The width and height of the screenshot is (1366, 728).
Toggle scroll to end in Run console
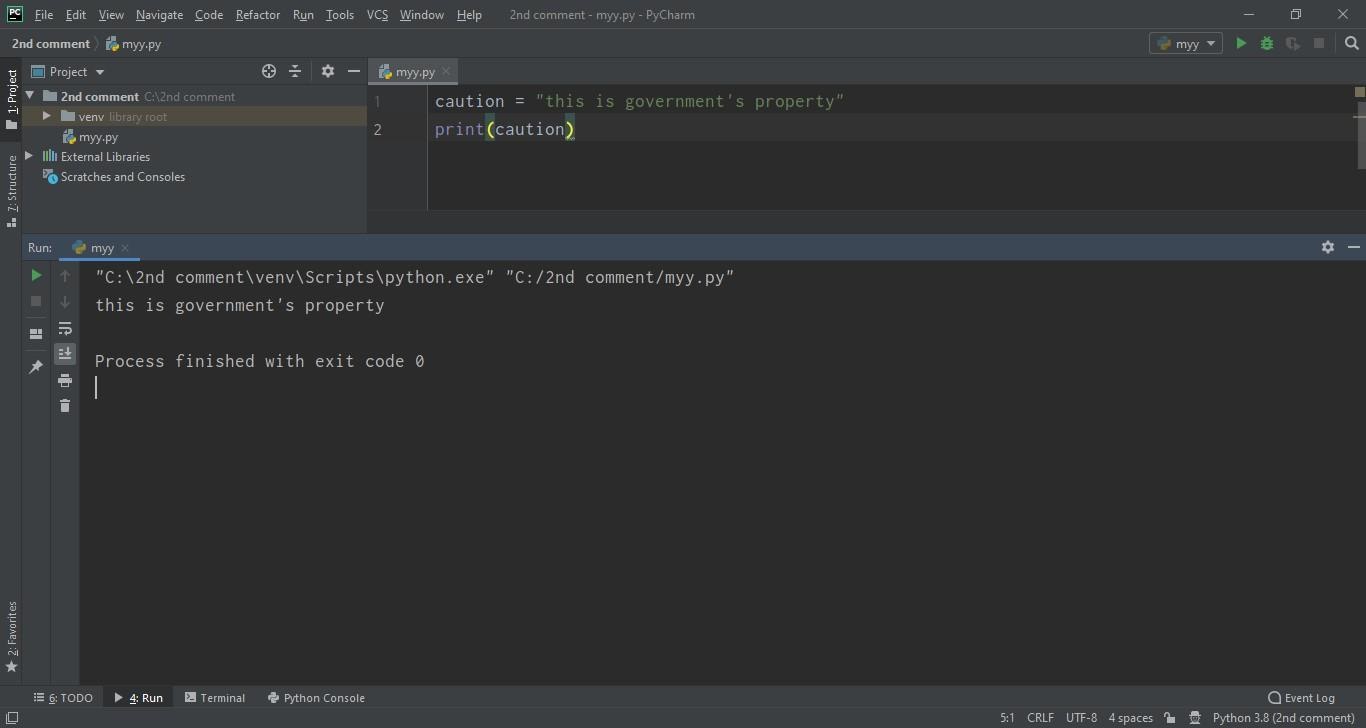coord(65,354)
